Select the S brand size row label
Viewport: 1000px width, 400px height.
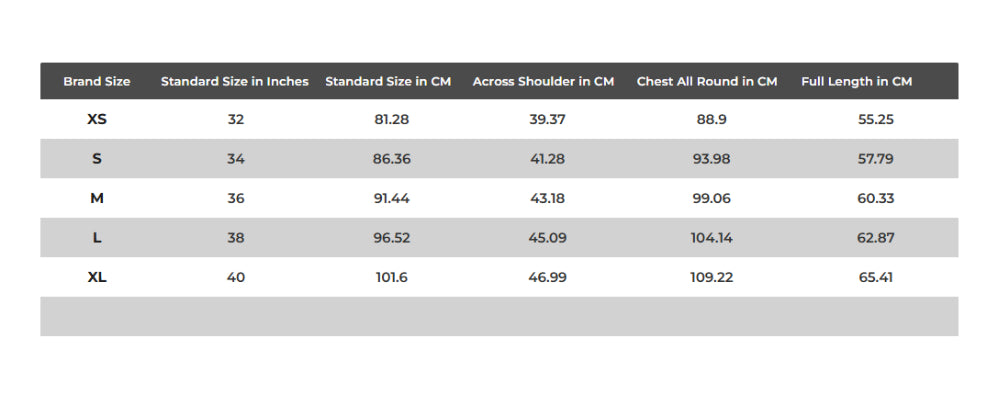[x=97, y=158]
